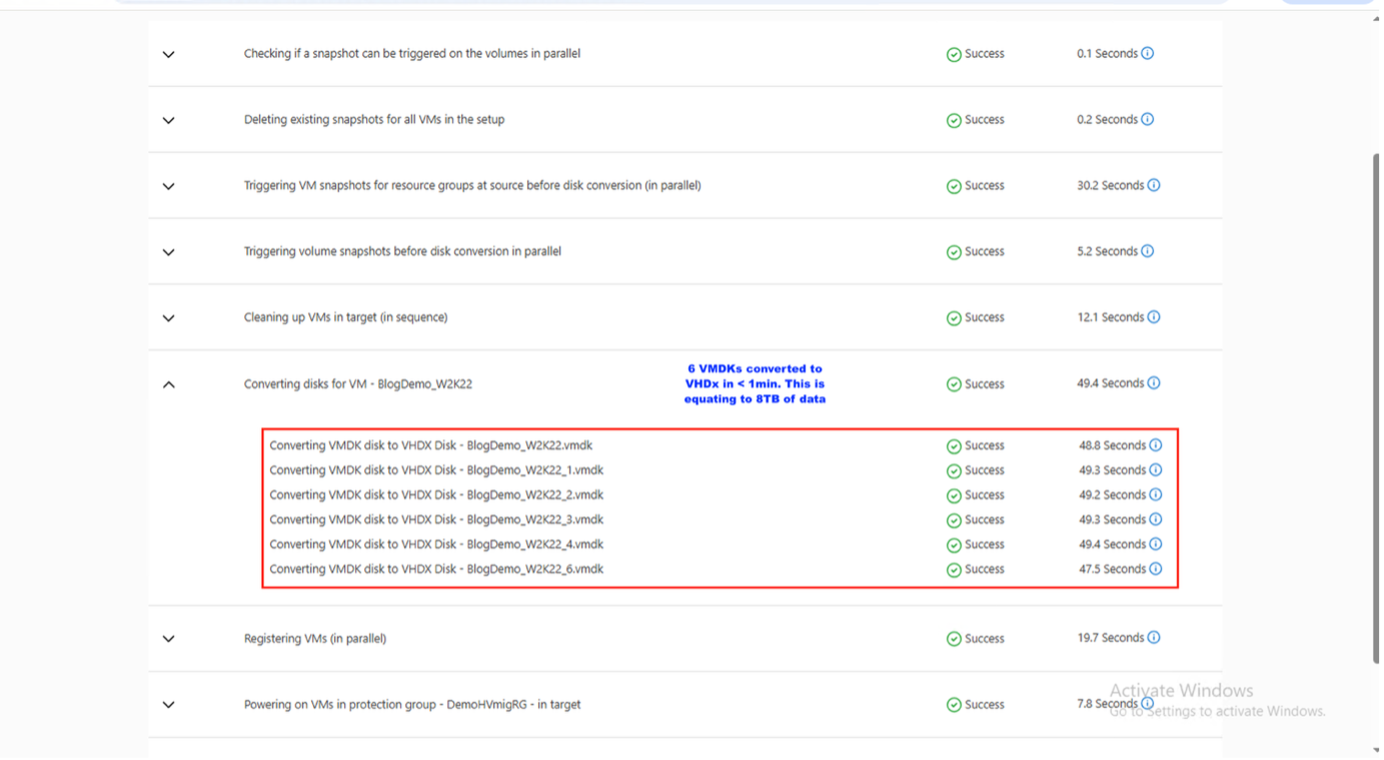Click the 30.2 Seconds duration value
This screenshot has height=760, width=1384.
click(x=1110, y=185)
